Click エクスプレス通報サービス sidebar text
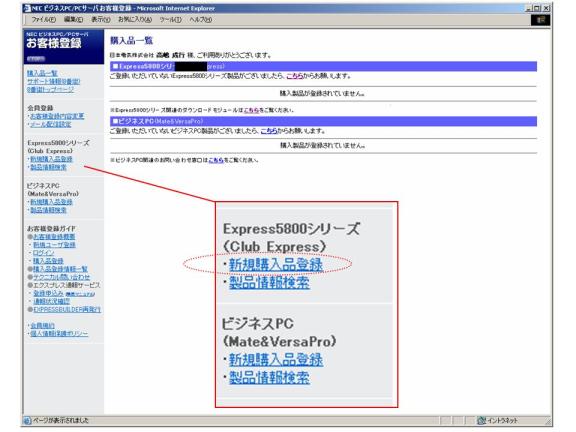This screenshot has height=432, width=576. pyautogui.click(x=66, y=285)
